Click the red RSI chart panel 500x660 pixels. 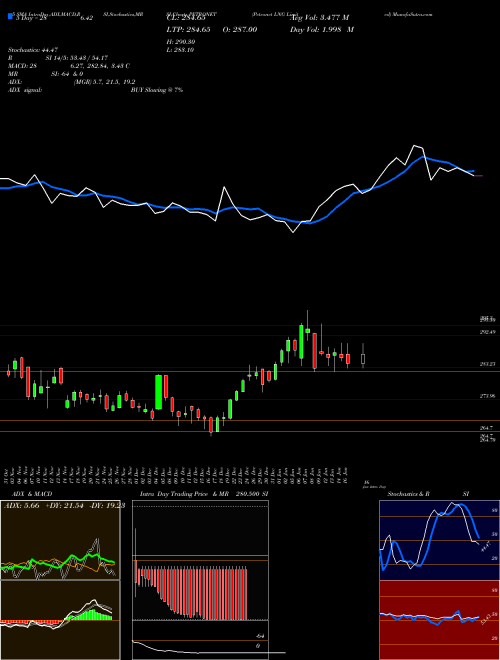pos(439,620)
